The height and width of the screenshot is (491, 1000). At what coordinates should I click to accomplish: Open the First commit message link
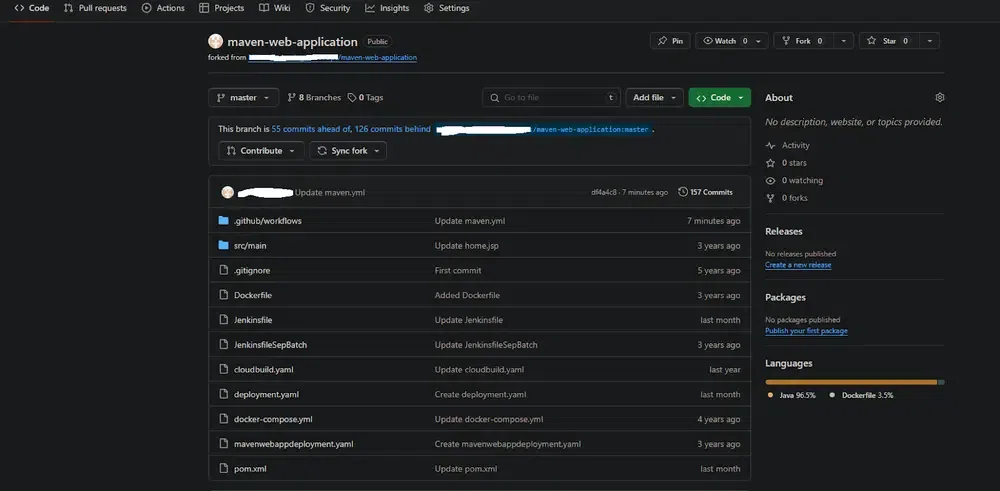point(458,270)
